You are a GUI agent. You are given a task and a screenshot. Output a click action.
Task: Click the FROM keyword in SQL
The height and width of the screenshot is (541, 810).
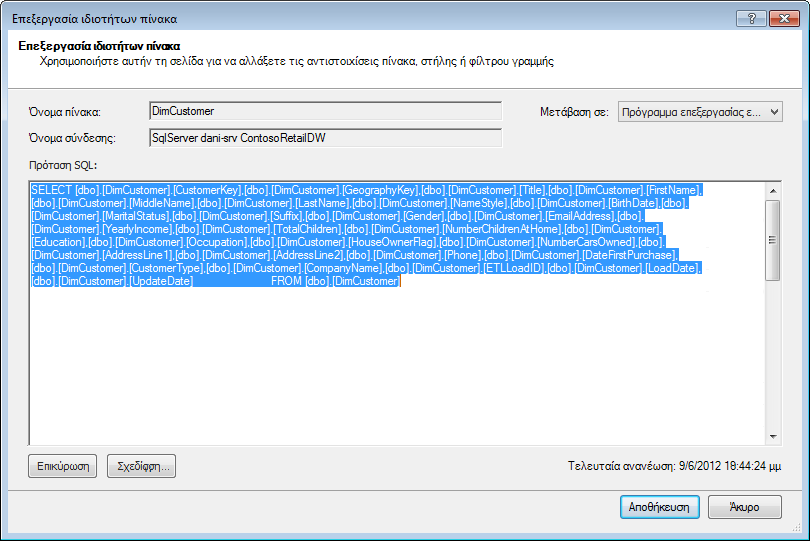point(287,281)
